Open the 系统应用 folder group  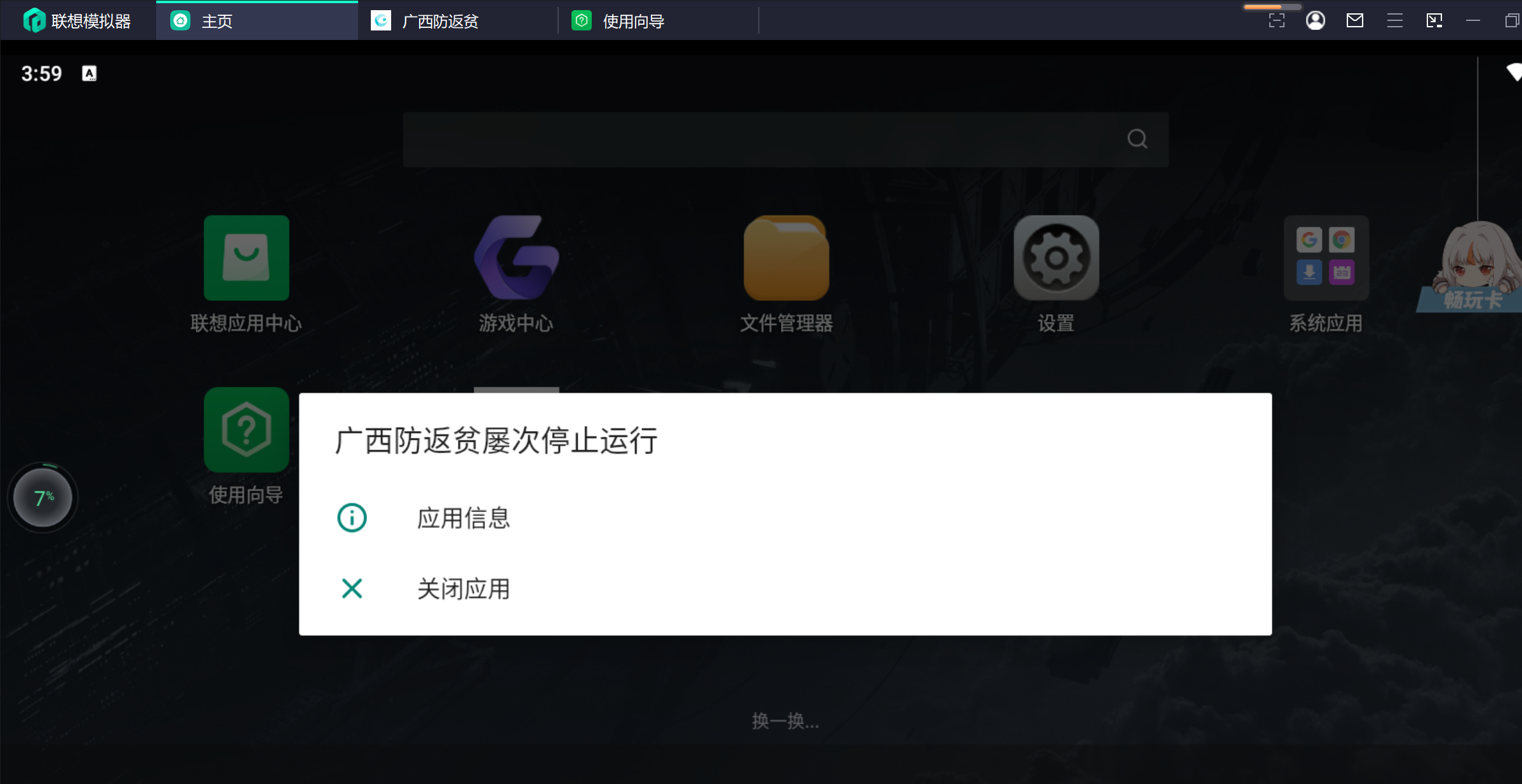[x=1326, y=258]
